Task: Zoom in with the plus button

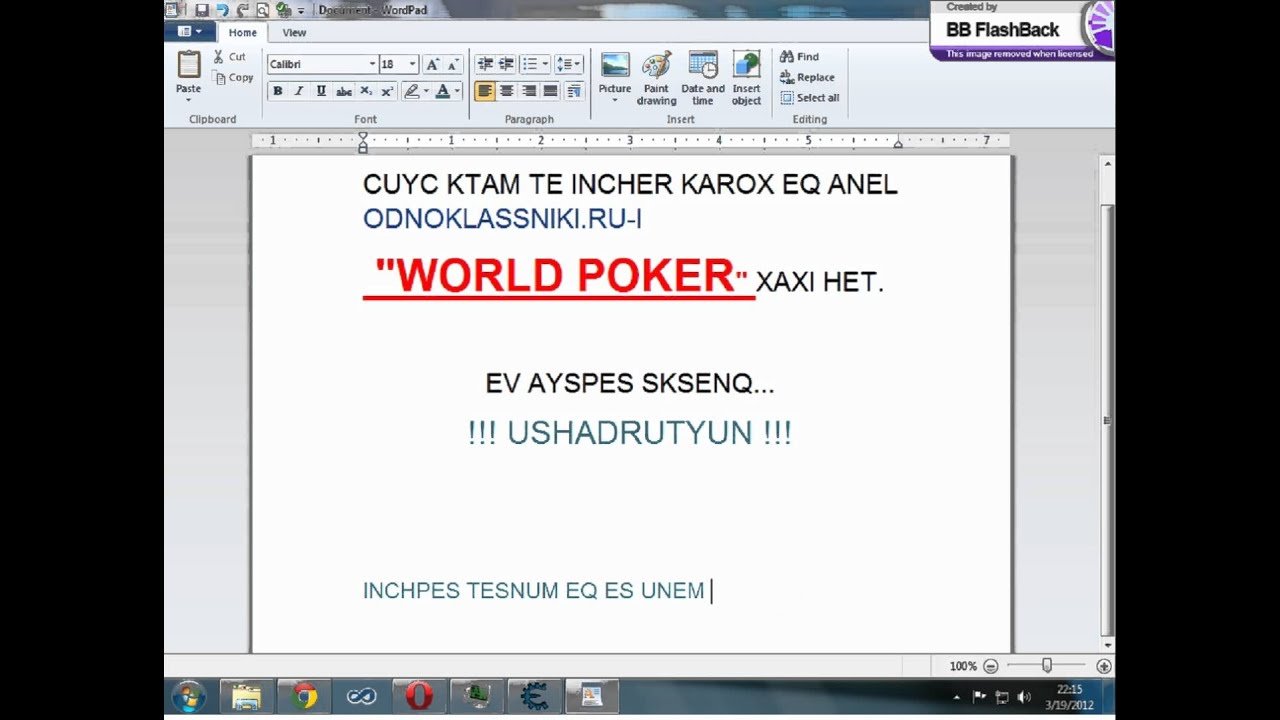Action: (1104, 666)
